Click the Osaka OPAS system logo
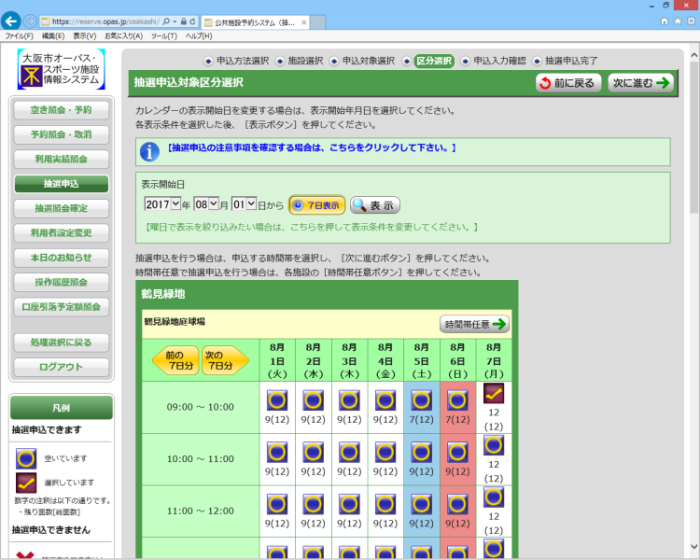700x560 pixels. [x=61, y=69]
